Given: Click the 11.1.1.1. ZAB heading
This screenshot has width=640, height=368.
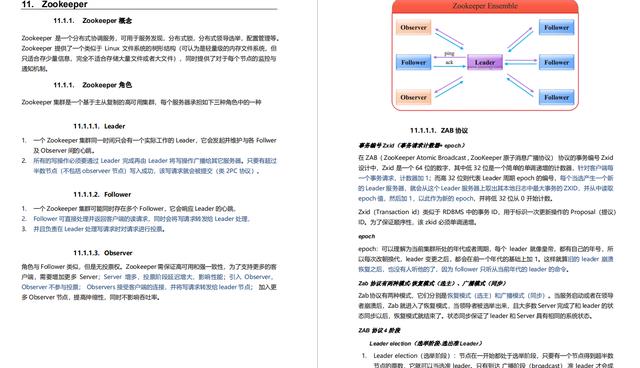Looking at the screenshot, I should tap(439, 131).
